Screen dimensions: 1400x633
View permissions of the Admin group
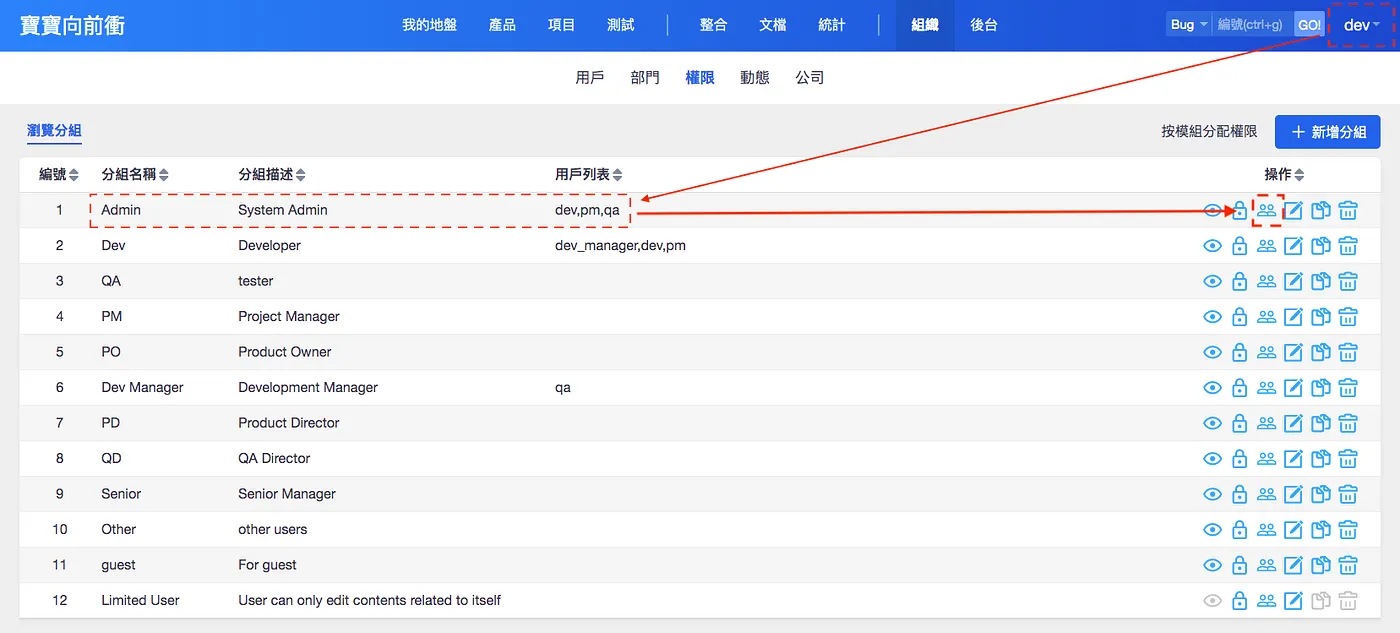pyautogui.click(x=1212, y=210)
